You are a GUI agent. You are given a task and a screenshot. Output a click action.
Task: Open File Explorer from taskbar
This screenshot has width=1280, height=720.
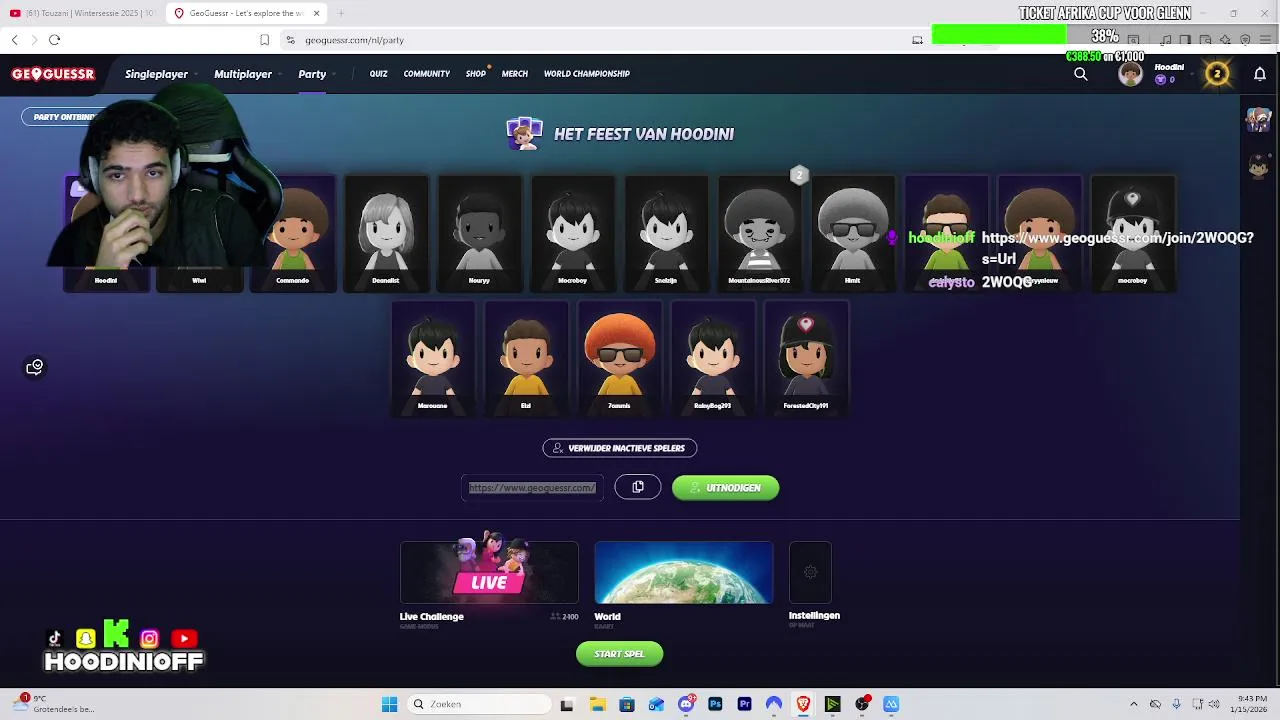pos(597,705)
